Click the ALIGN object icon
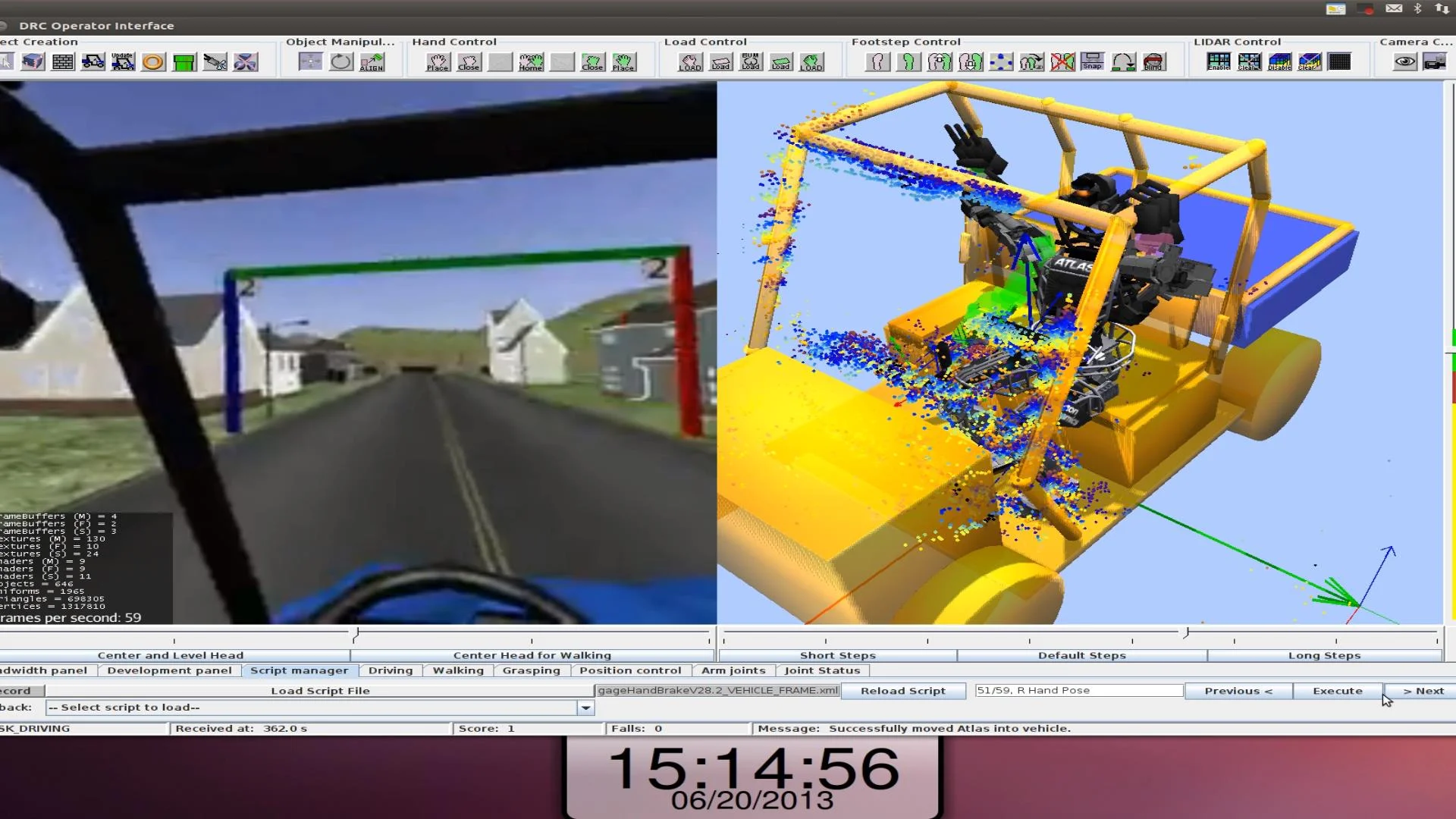 point(372,61)
